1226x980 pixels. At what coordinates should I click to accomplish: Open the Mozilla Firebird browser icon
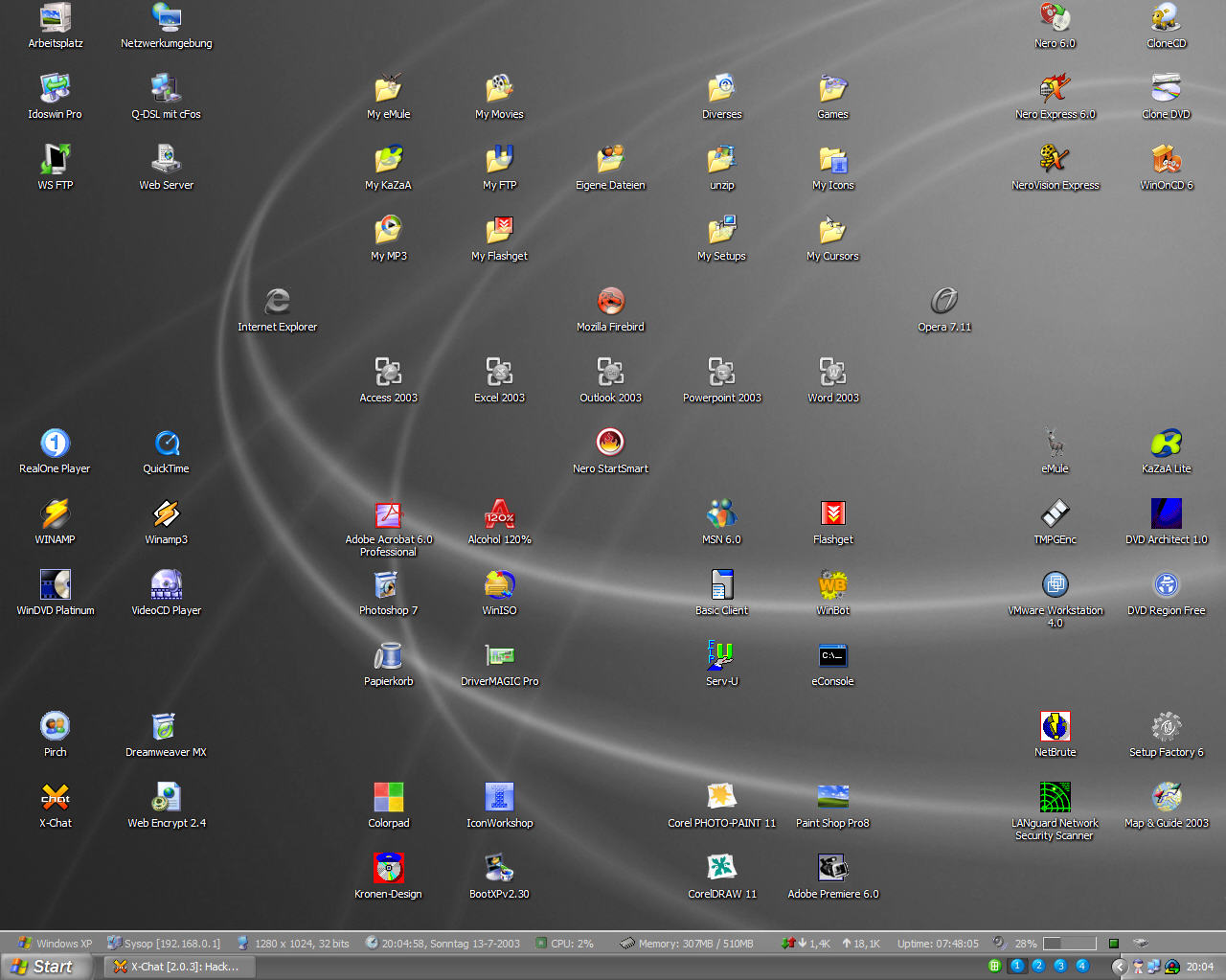(610, 302)
